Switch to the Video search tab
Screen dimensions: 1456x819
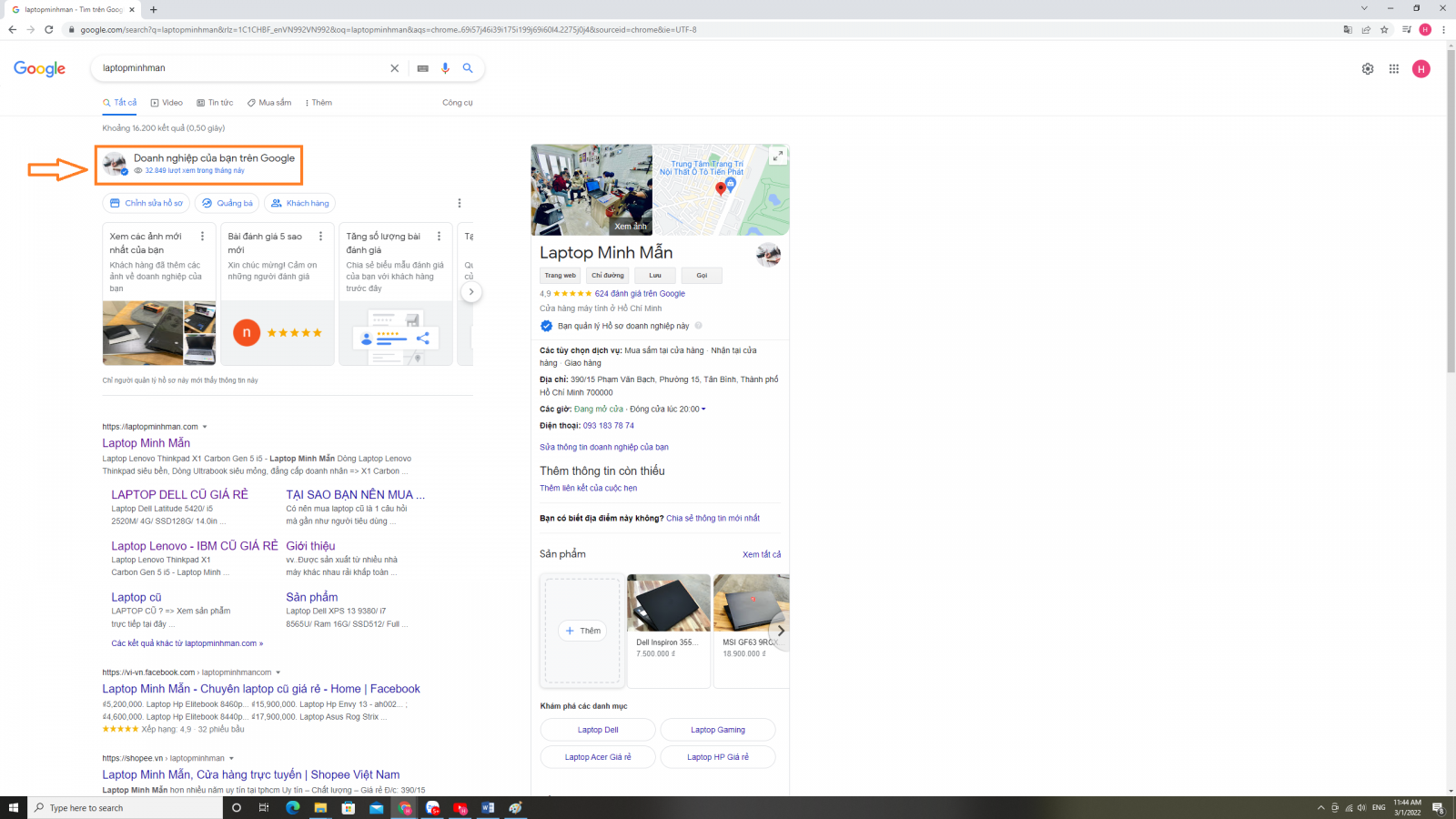(x=167, y=103)
